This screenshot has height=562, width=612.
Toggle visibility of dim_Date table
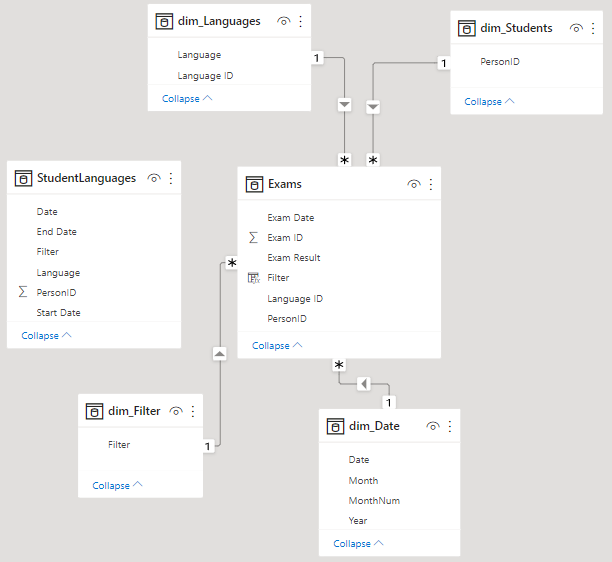coord(433,426)
